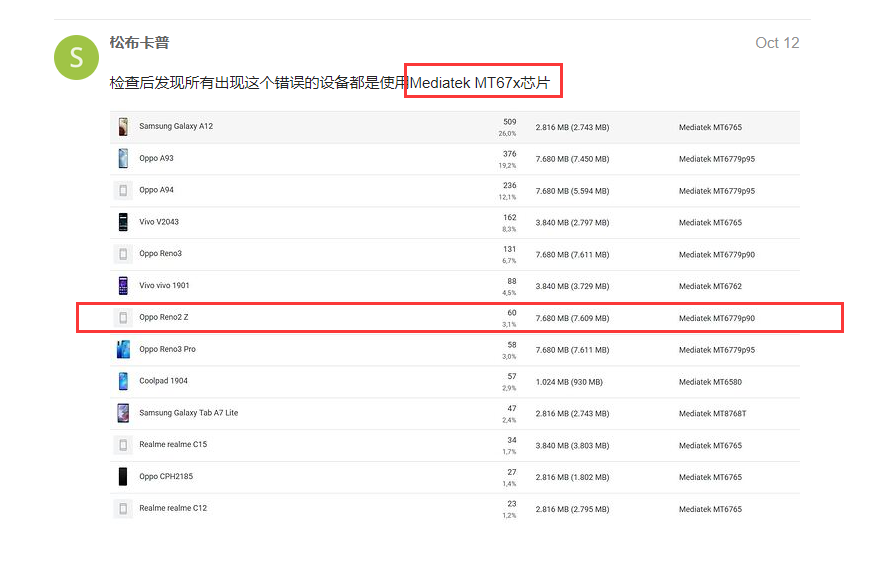Open the 松布卡普 username link
The image size is (887, 562).
coord(139,42)
